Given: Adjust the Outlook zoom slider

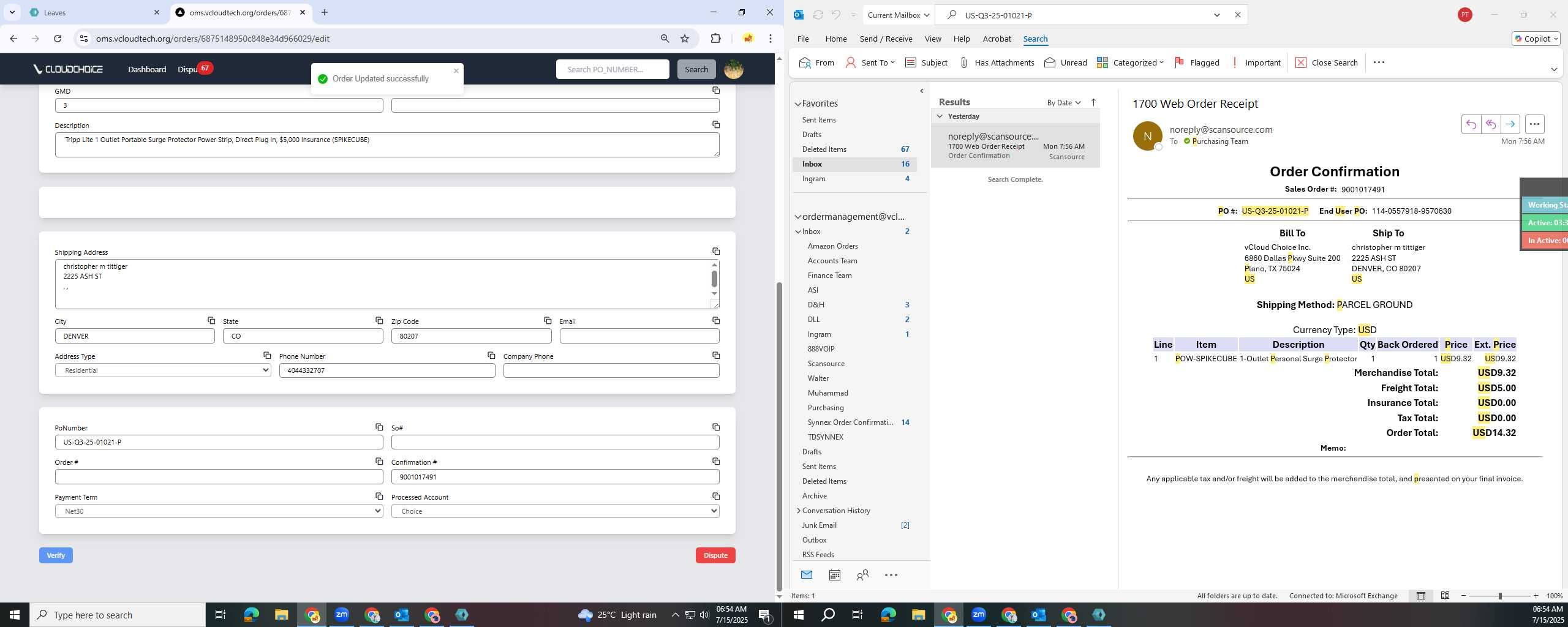Looking at the screenshot, I should pyautogui.click(x=1499, y=596).
